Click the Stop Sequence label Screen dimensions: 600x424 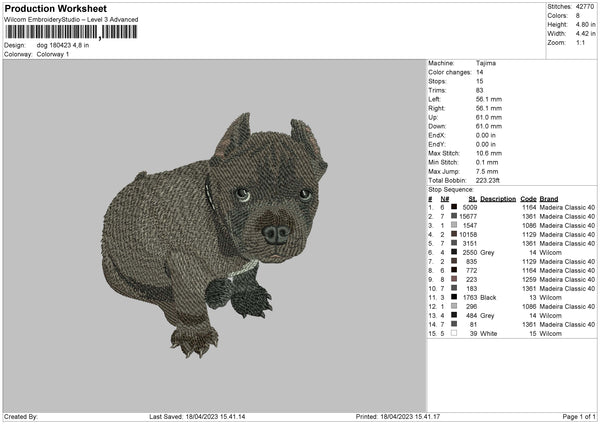(x=451, y=187)
